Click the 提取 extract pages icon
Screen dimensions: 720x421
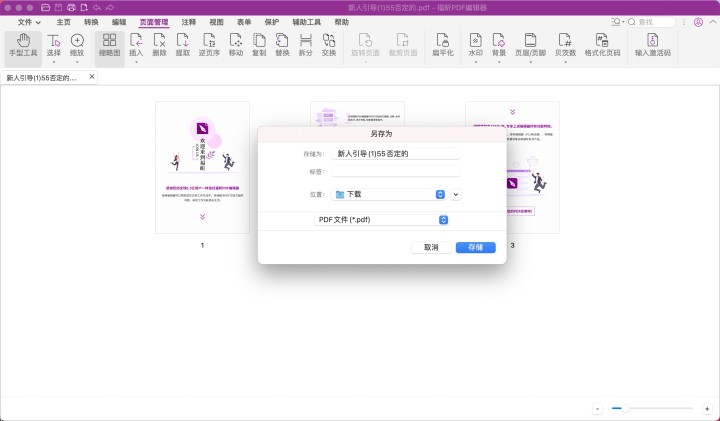[x=184, y=45]
